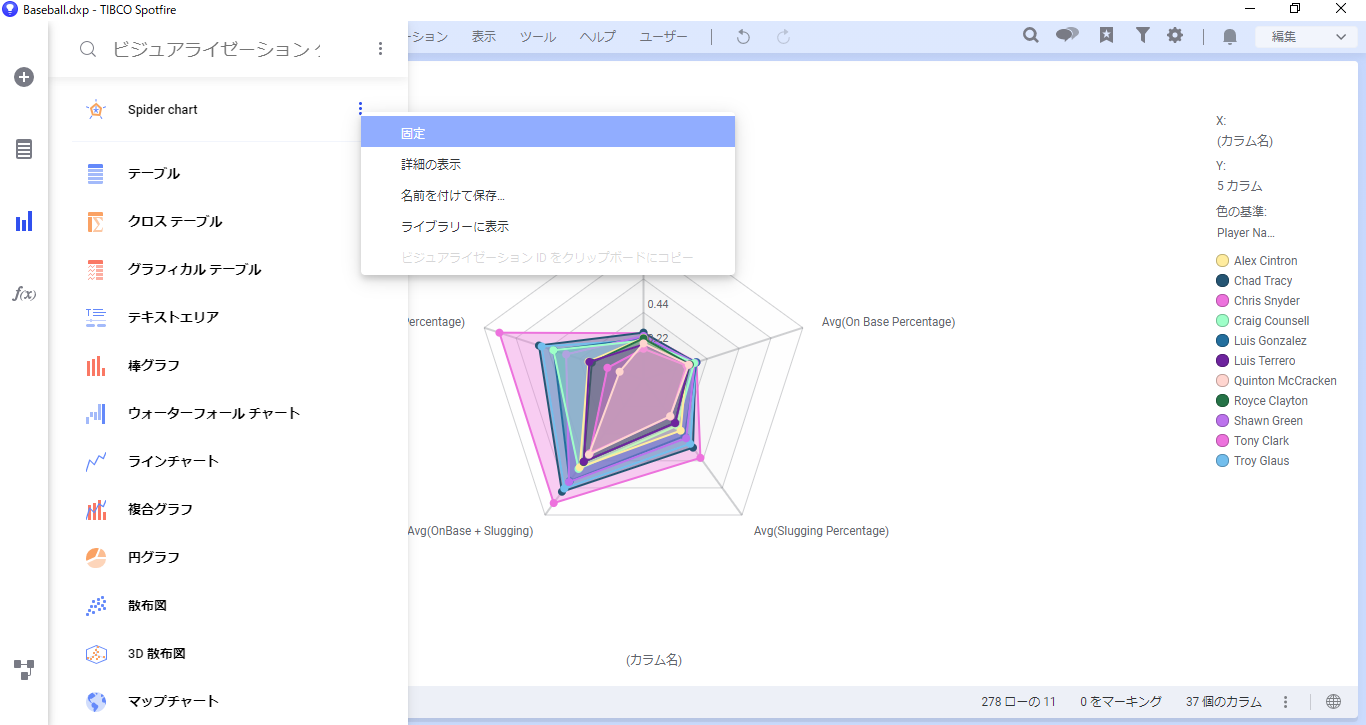
Task: Select the ウォーターフォール チャート icon
Action: coord(96,414)
